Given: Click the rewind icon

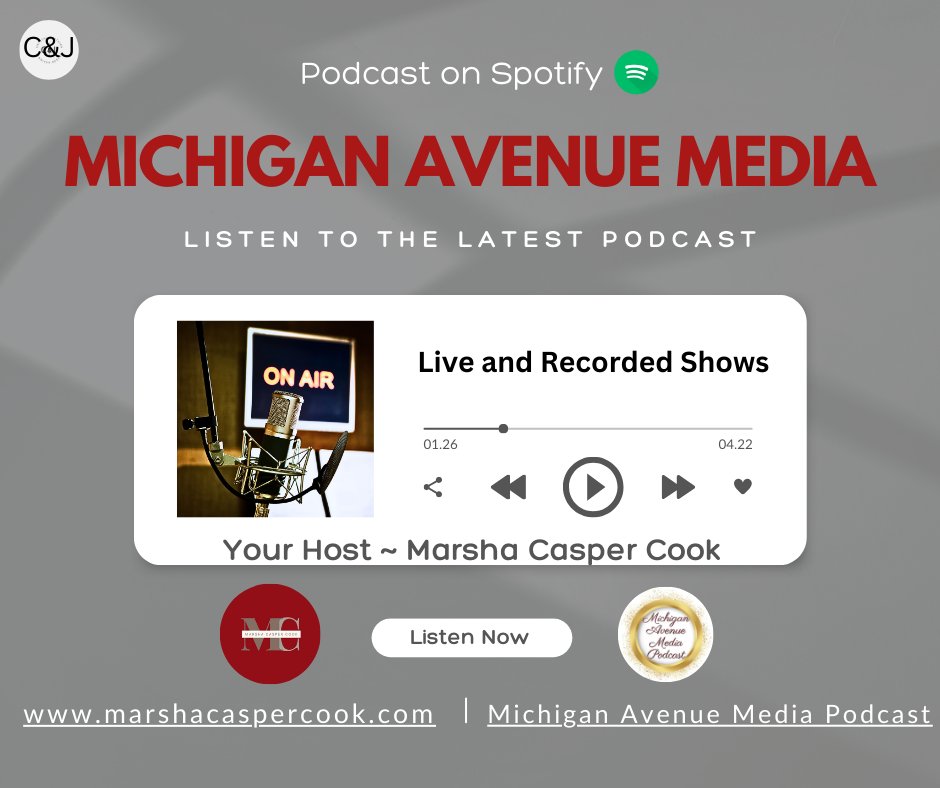Looking at the screenshot, I should pyautogui.click(x=509, y=487).
